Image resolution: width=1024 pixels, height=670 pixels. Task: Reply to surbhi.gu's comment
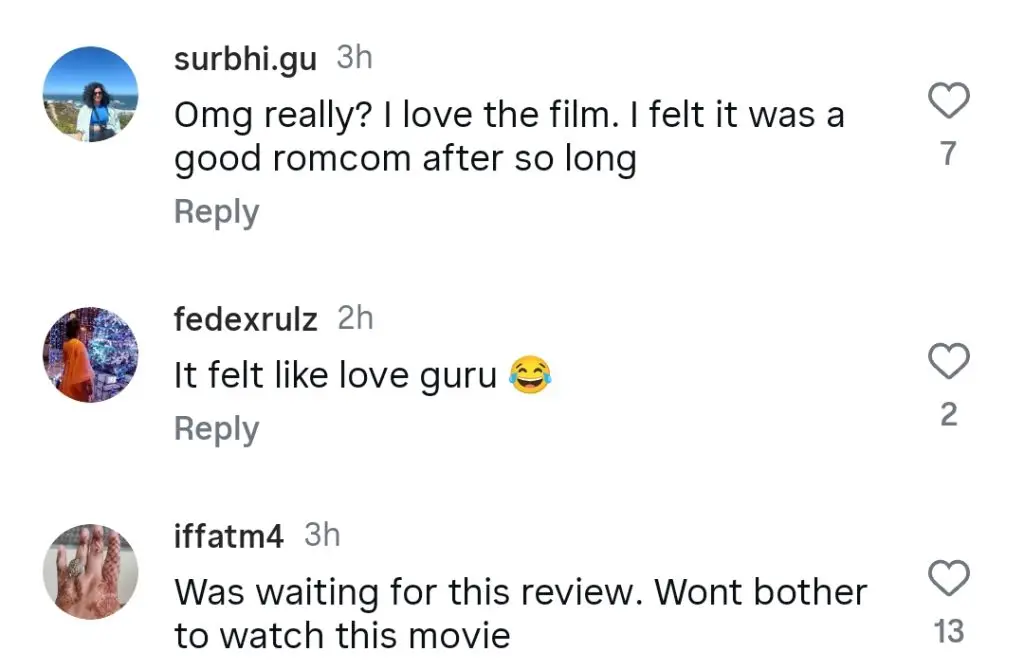click(216, 212)
